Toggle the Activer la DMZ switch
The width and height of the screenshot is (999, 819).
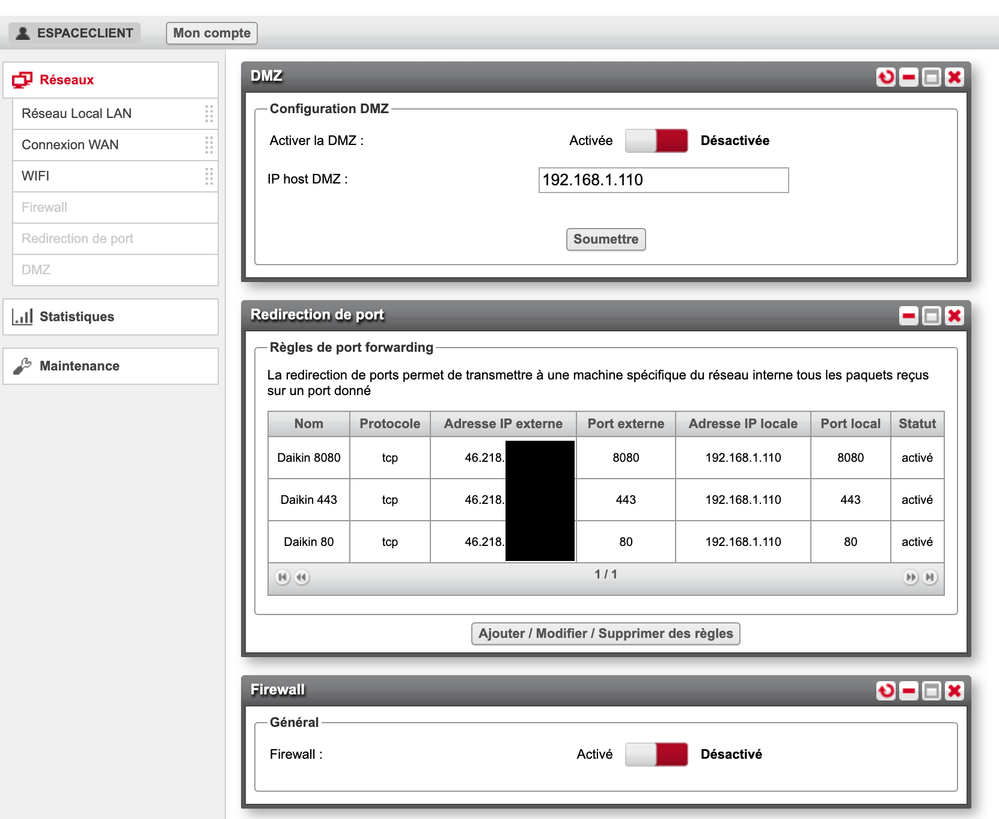pos(657,141)
